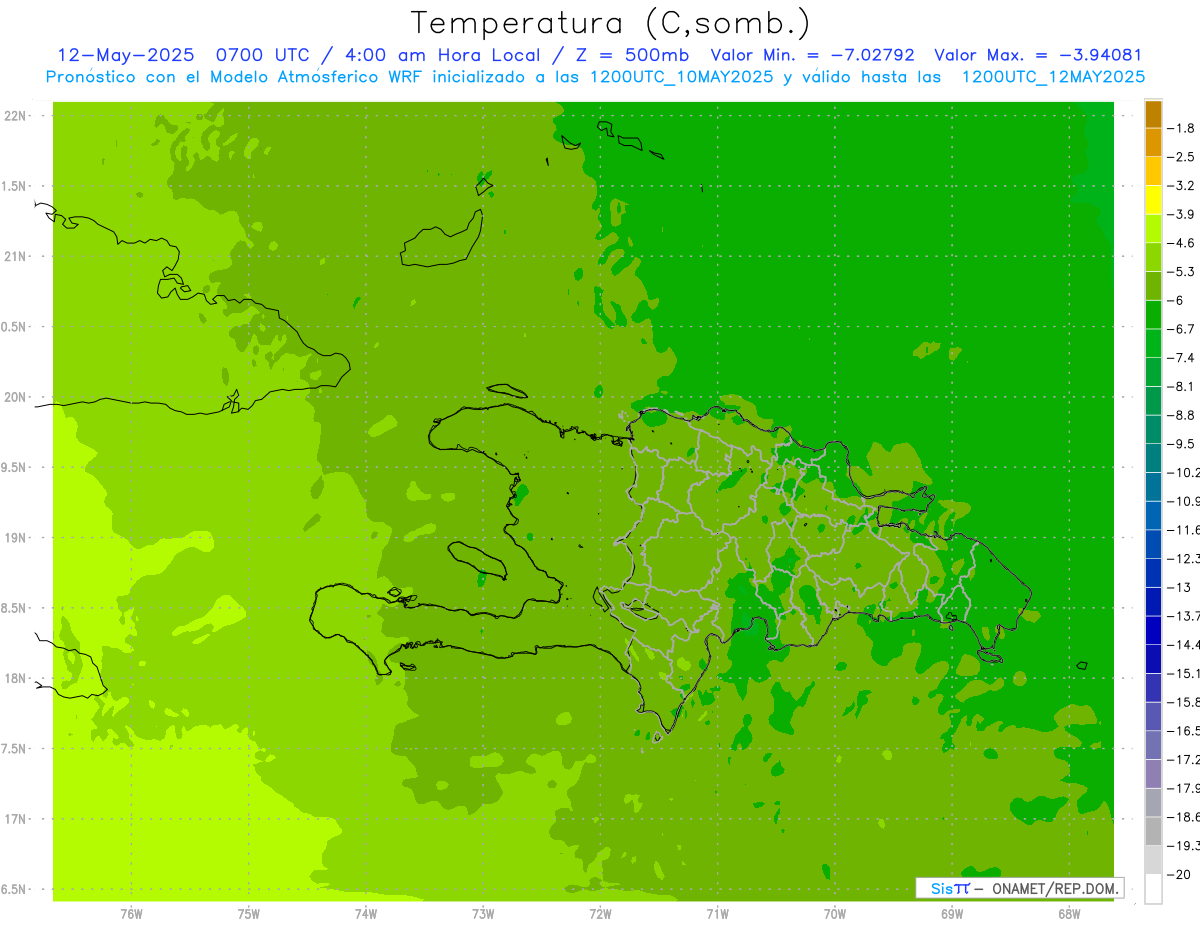Click the "-1.8" colorbar label
This screenshot has width=1200, height=927.
(x=1182, y=128)
